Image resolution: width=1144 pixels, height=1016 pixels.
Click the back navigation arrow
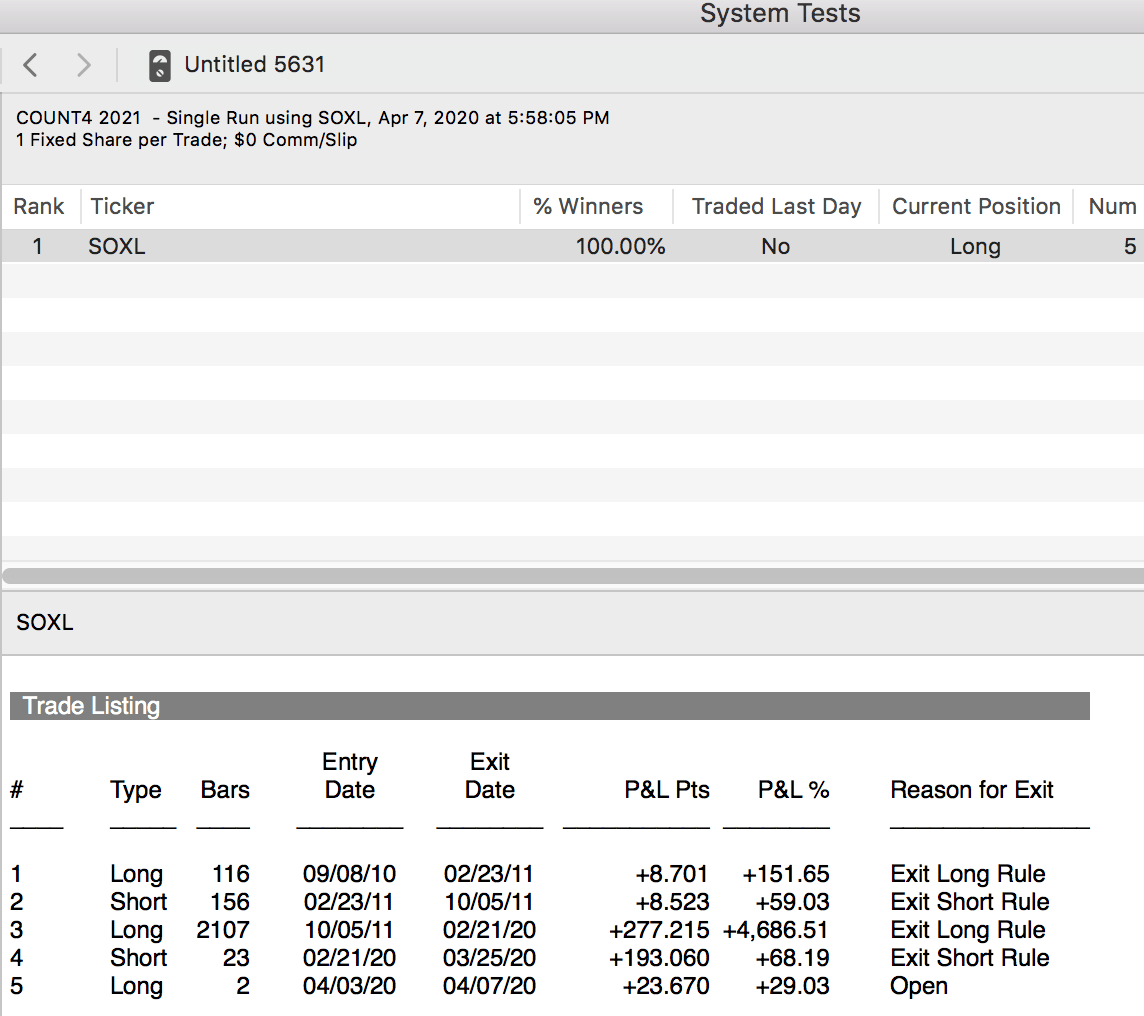pos(30,65)
